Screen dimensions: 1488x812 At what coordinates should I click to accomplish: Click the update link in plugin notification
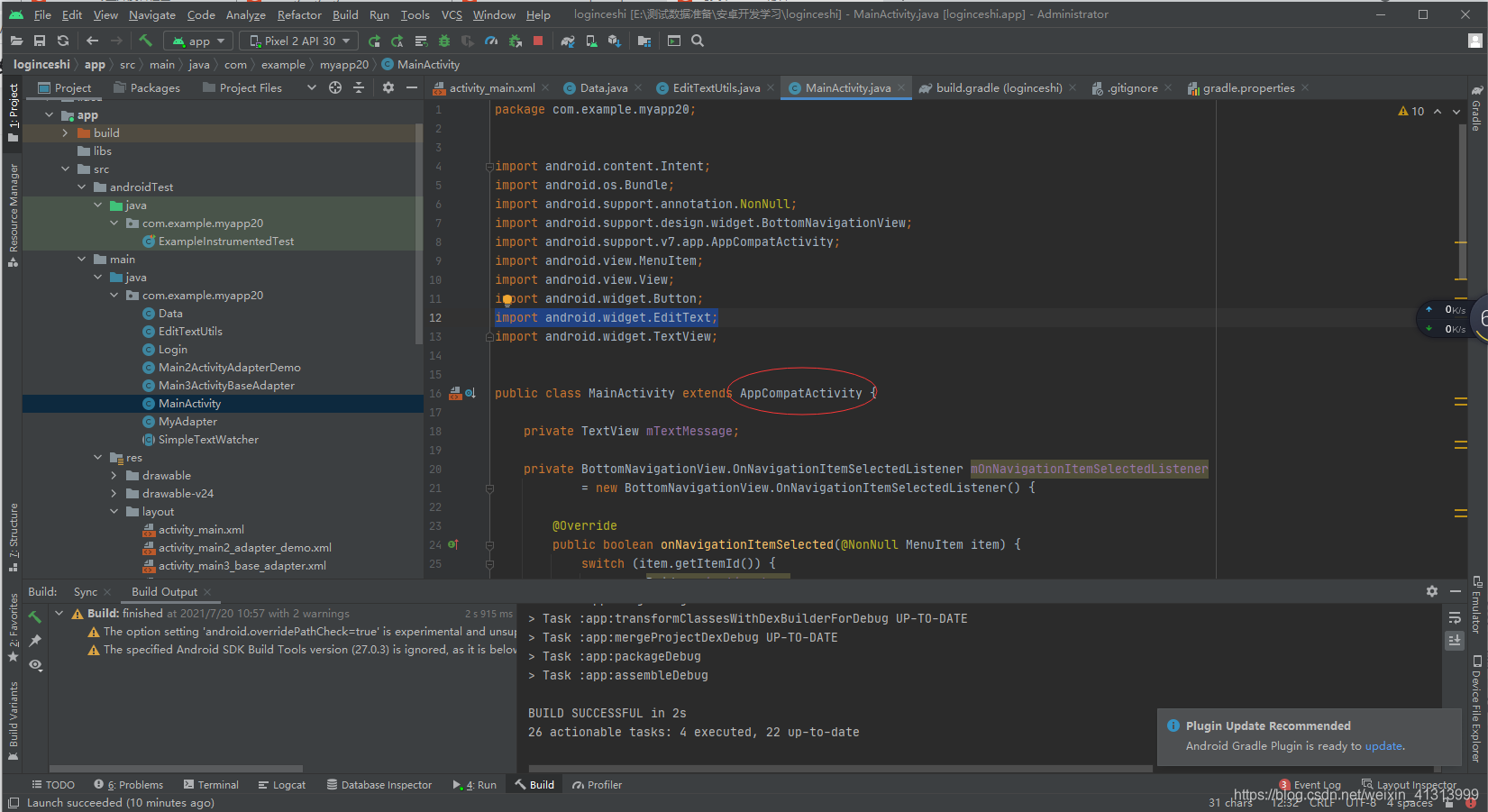[x=1383, y=746]
